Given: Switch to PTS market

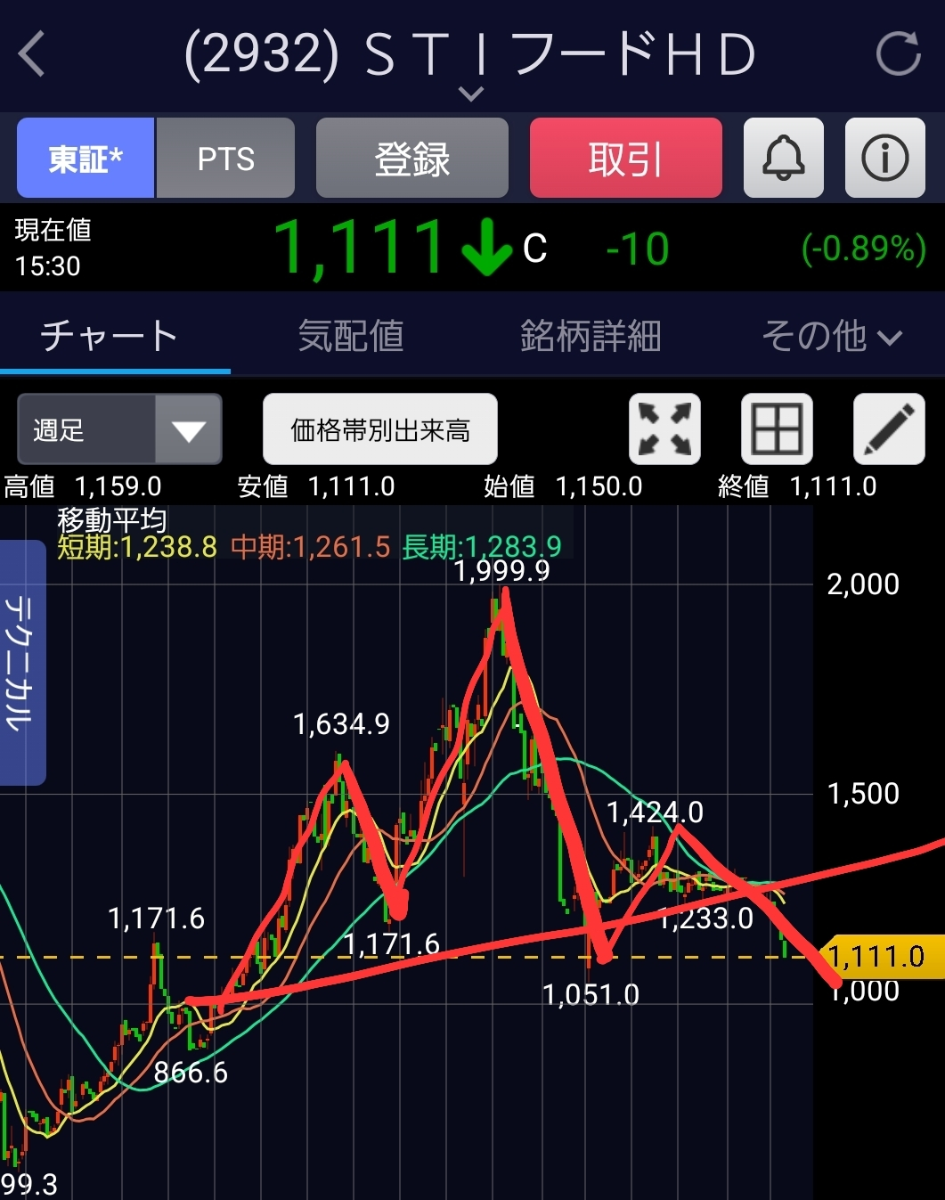Looking at the screenshot, I should (x=225, y=158).
